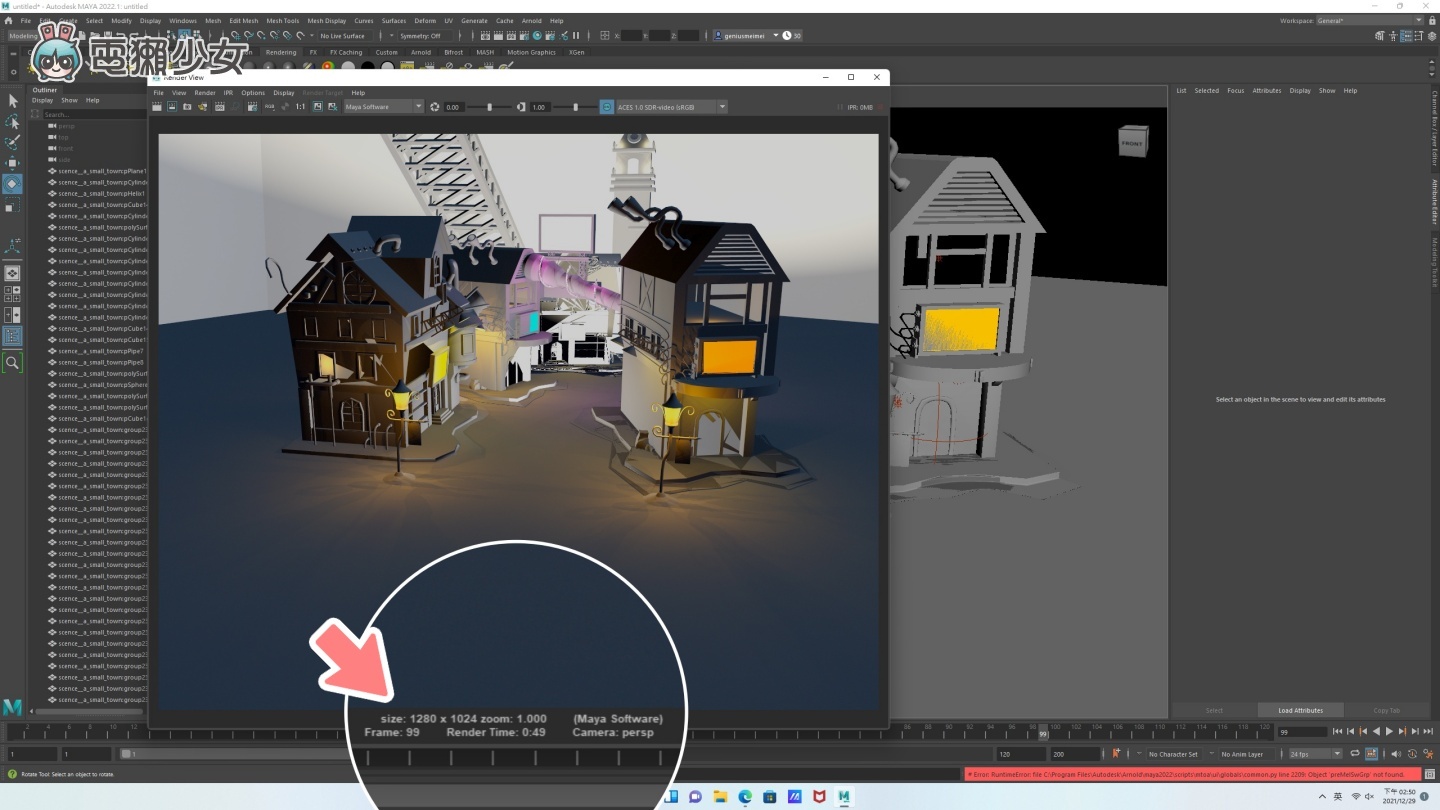Click the snapshot camera icon in Render View
The height and width of the screenshot is (810, 1440).
tap(187, 107)
